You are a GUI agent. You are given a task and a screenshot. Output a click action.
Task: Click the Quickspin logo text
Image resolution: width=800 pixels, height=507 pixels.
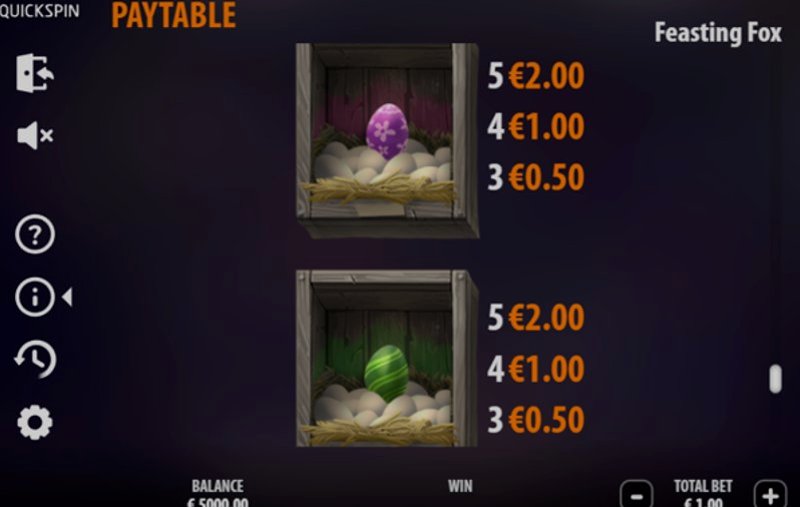(x=40, y=10)
